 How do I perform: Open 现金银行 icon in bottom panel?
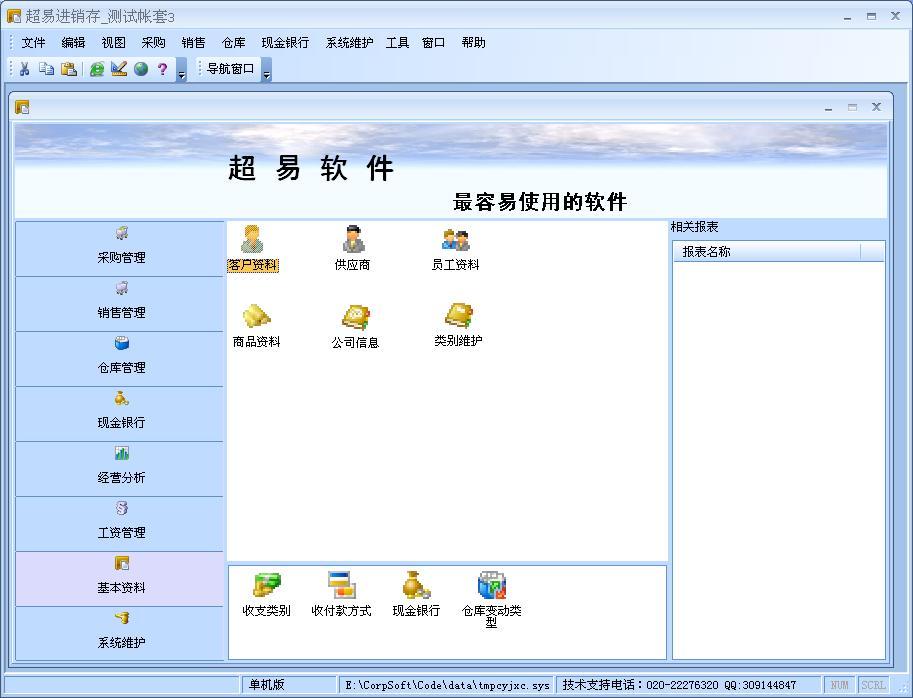point(416,594)
